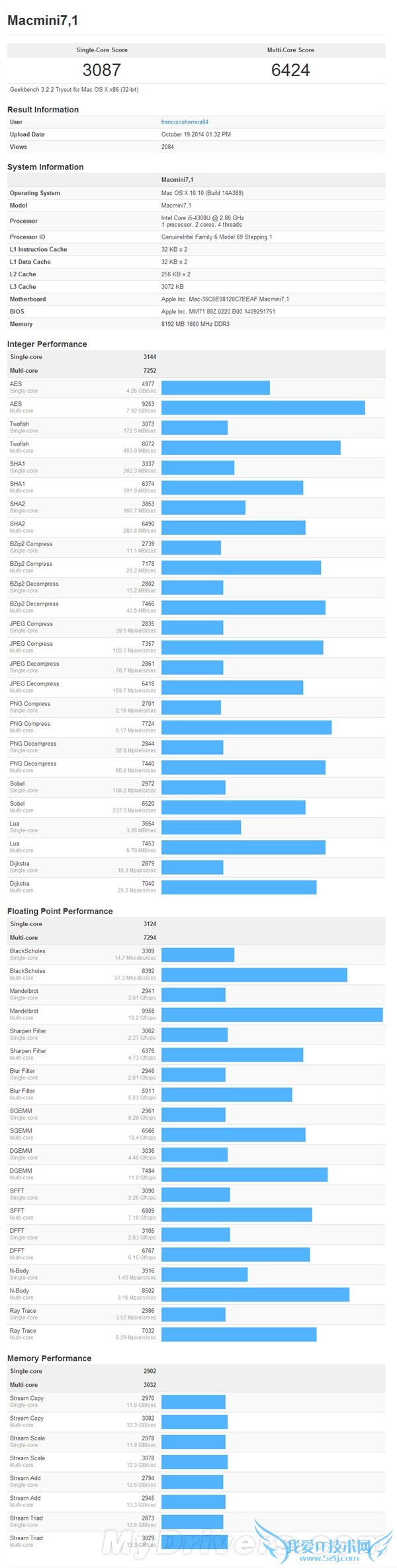Screen dimensions: 397x1568
Task: Click the Memory Performance section heading
Action: pos(49,1358)
